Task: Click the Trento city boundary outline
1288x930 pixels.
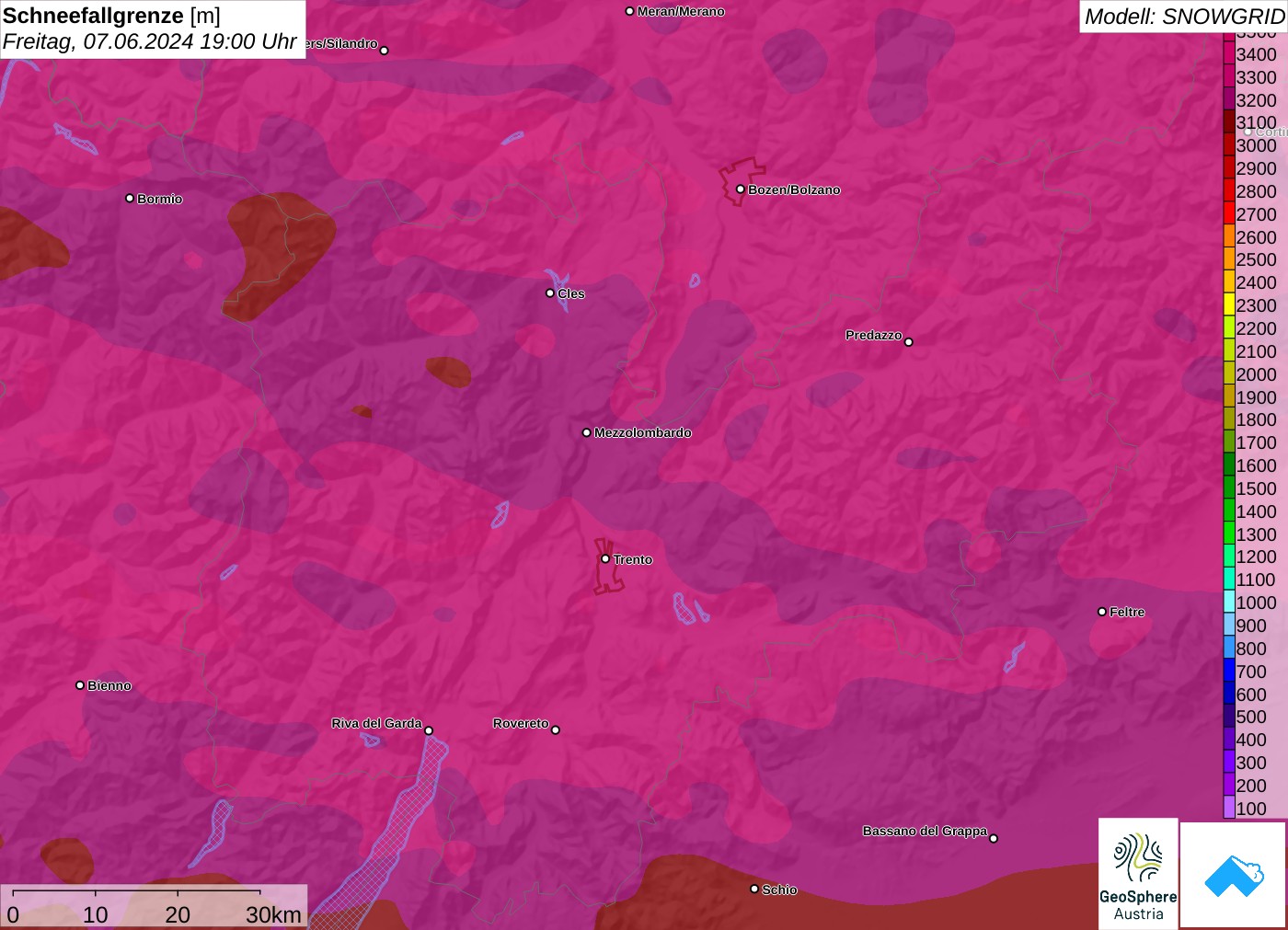Action: point(607,566)
